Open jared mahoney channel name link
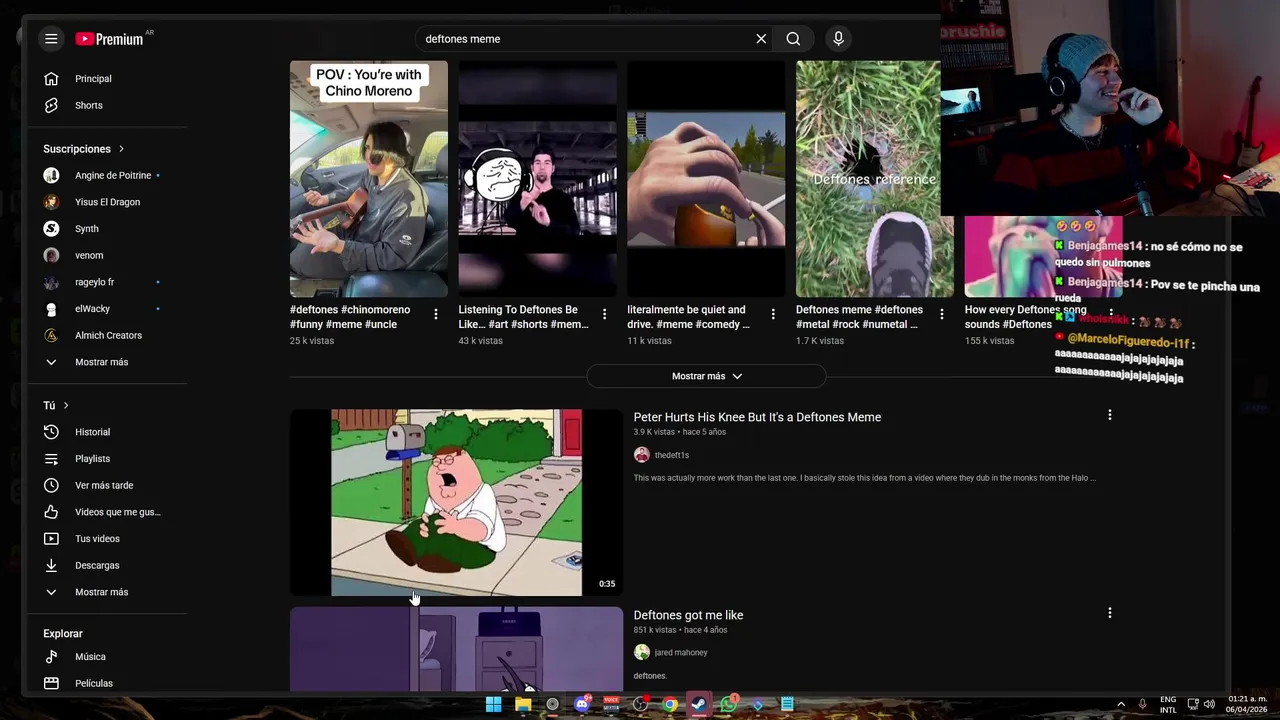 (x=680, y=652)
